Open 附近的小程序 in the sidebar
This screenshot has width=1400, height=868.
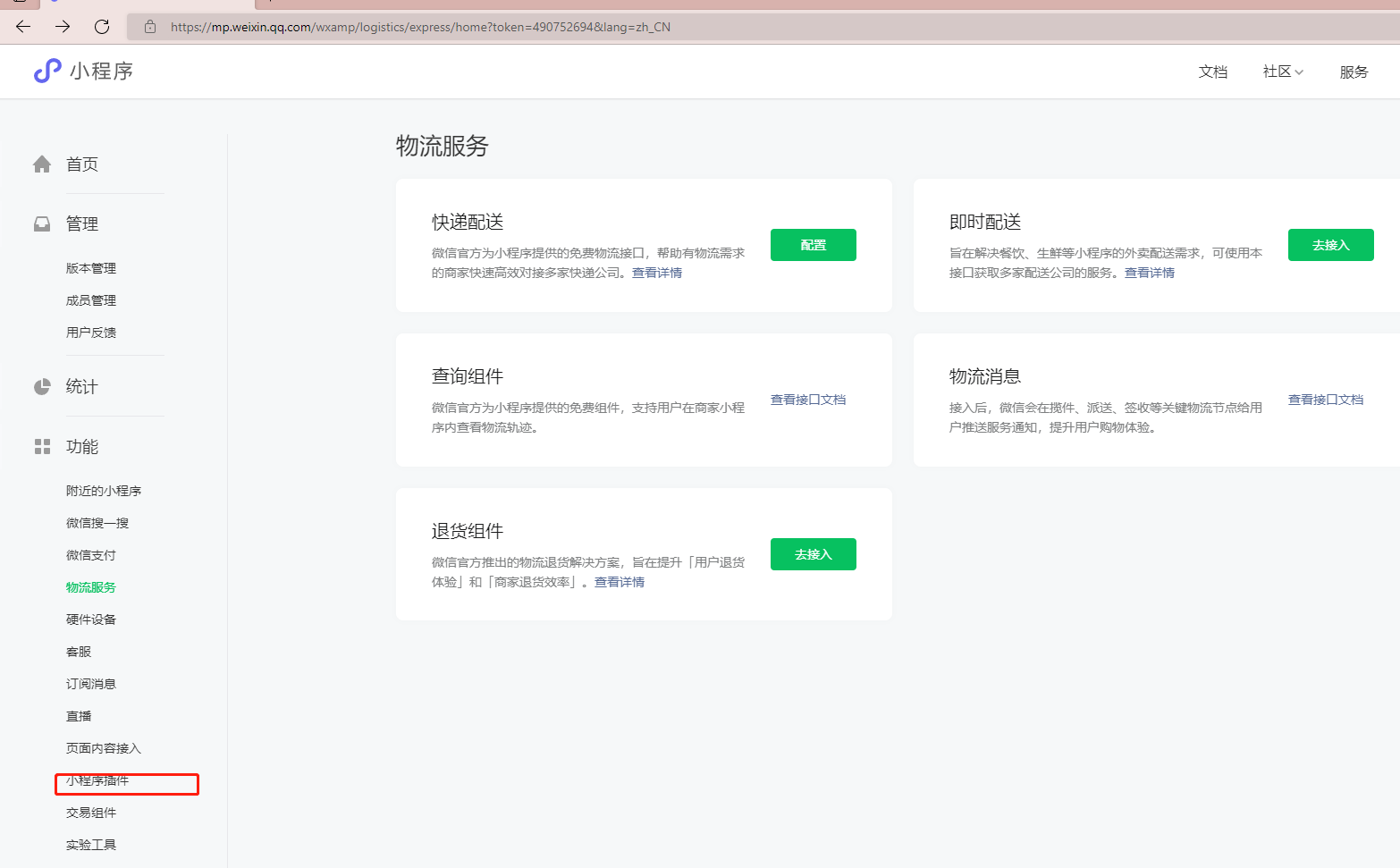tap(104, 491)
